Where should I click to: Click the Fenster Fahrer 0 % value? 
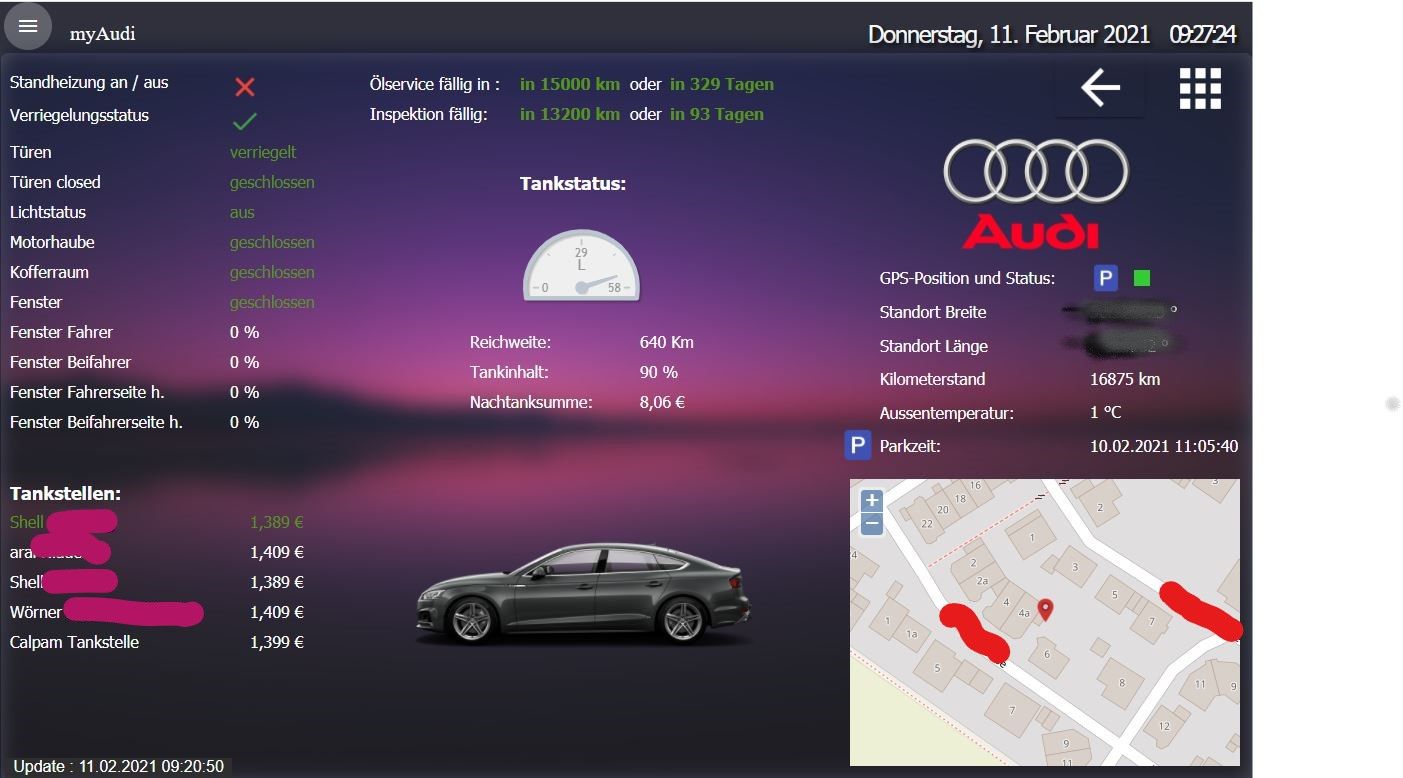pos(245,332)
